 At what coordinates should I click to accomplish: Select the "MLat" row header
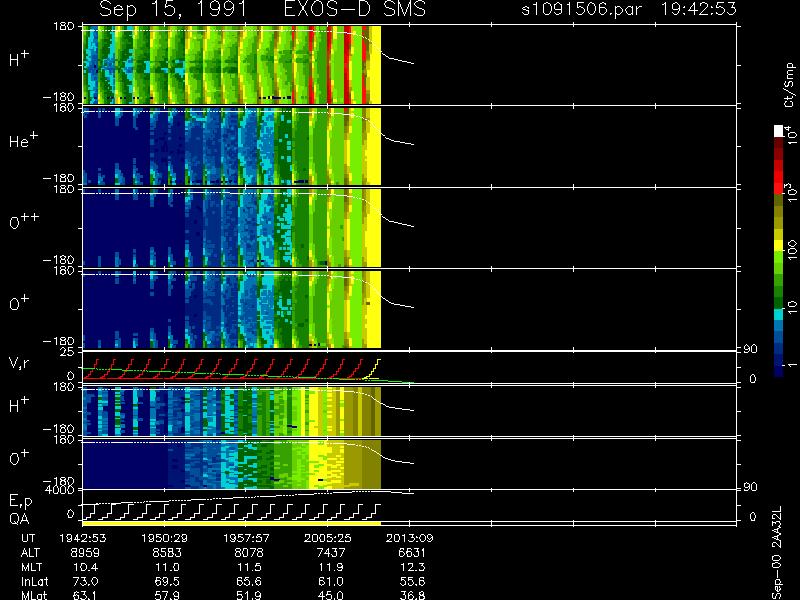pyautogui.click(x=33, y=595)
